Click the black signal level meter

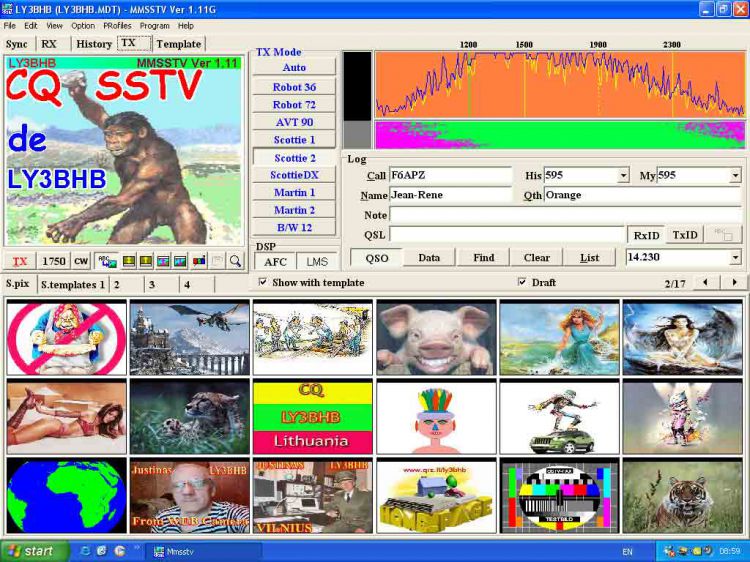357,86
